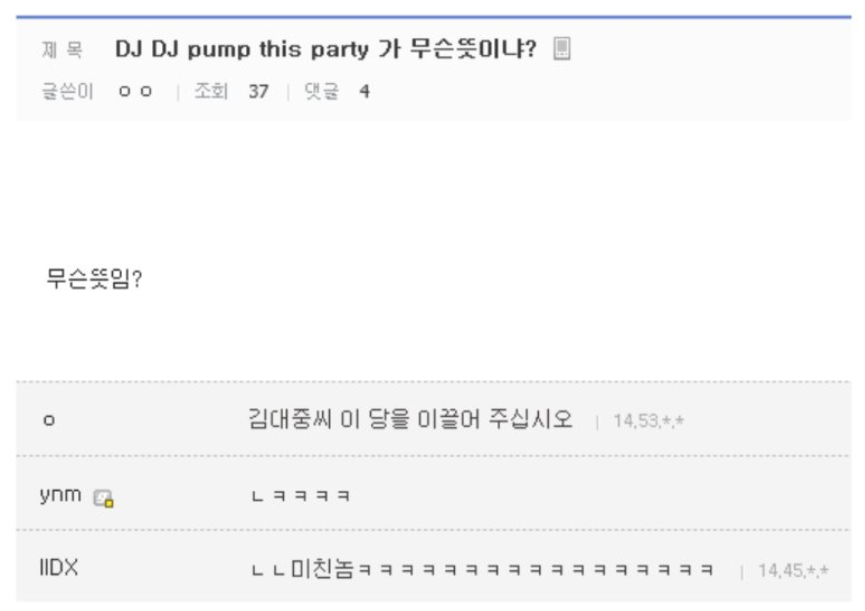Click the view count 37
Screen dimensions: 865x611
pos(258,91)
